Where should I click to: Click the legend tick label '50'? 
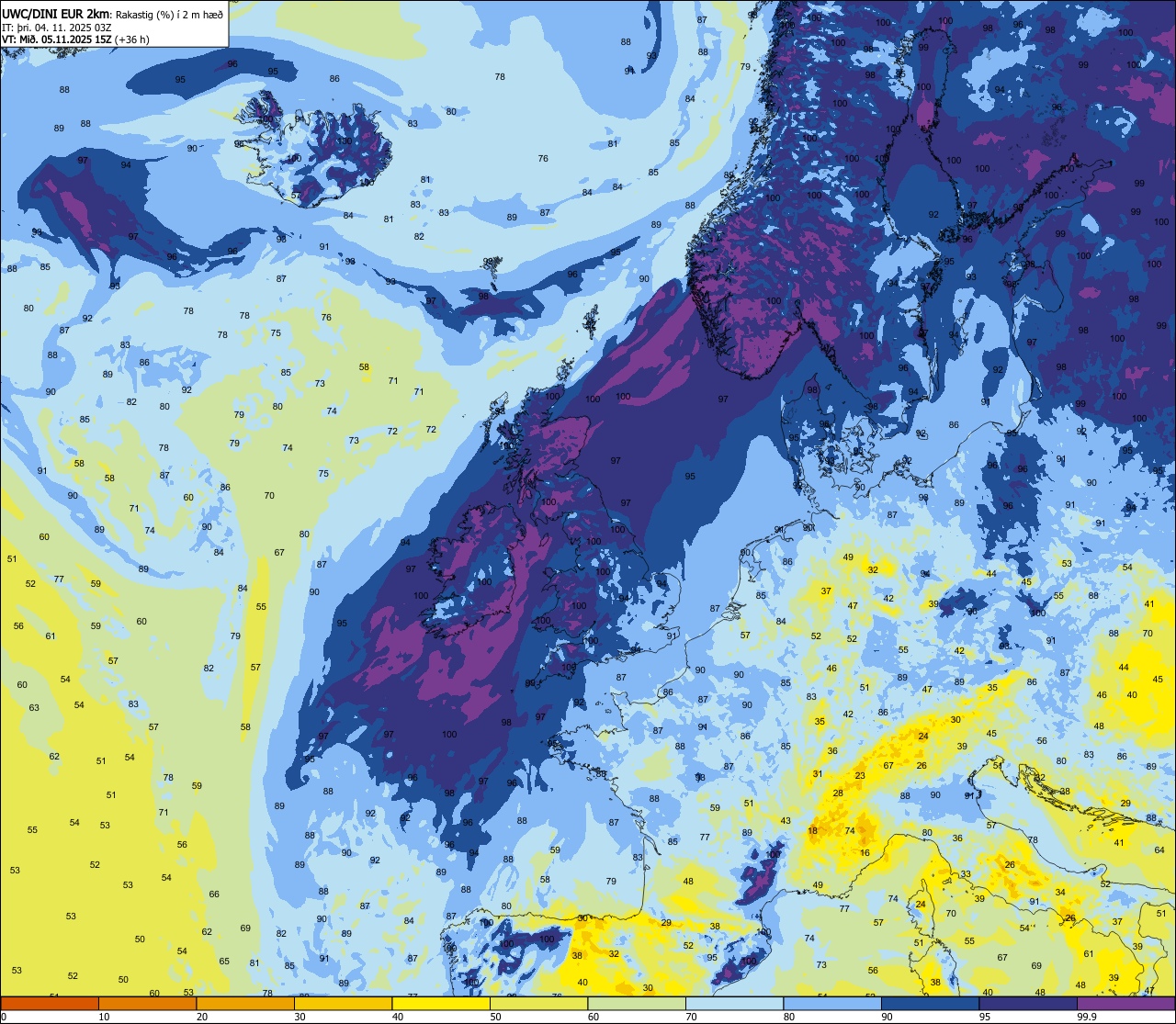(495, 1017)
